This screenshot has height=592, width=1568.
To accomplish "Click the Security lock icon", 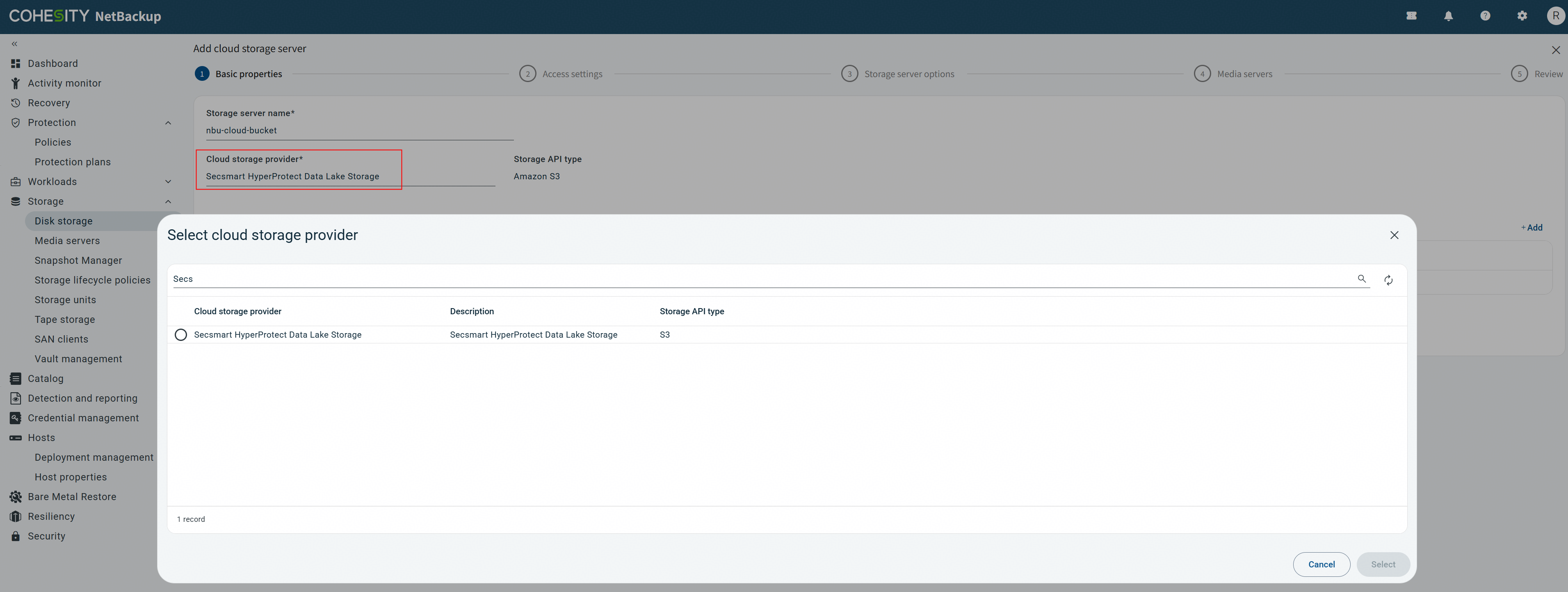I will pyautogui.click(x=16, y=537).
